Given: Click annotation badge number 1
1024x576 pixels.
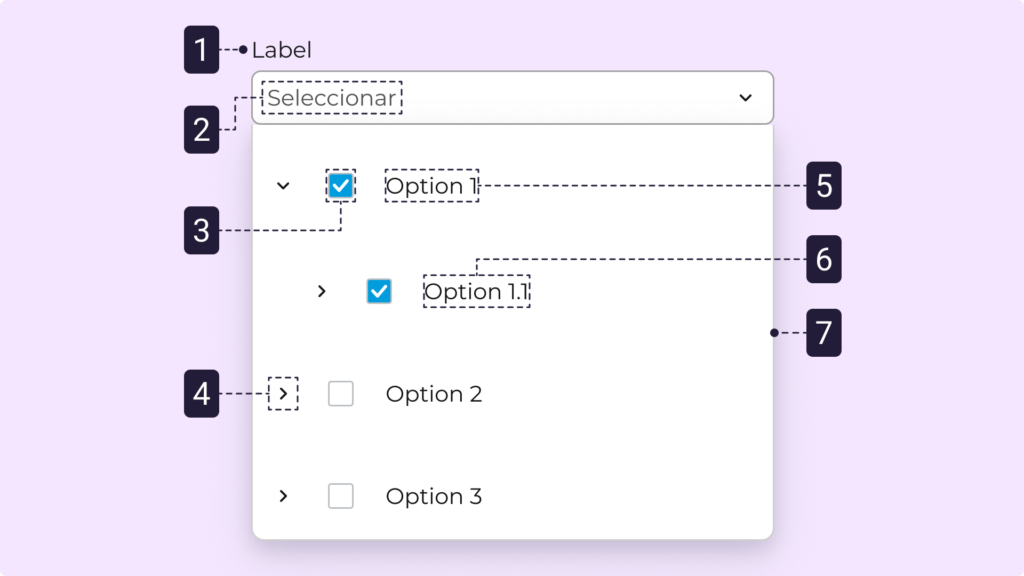Looking at the screenshot, I should (201, 50).
